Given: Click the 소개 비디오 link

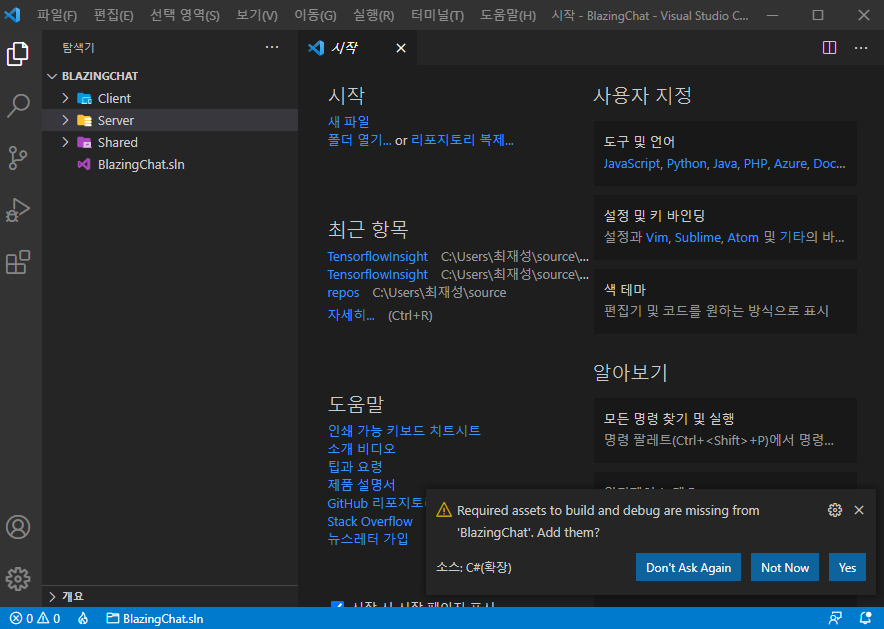Looking at the screenshot, I should [361, 449].
